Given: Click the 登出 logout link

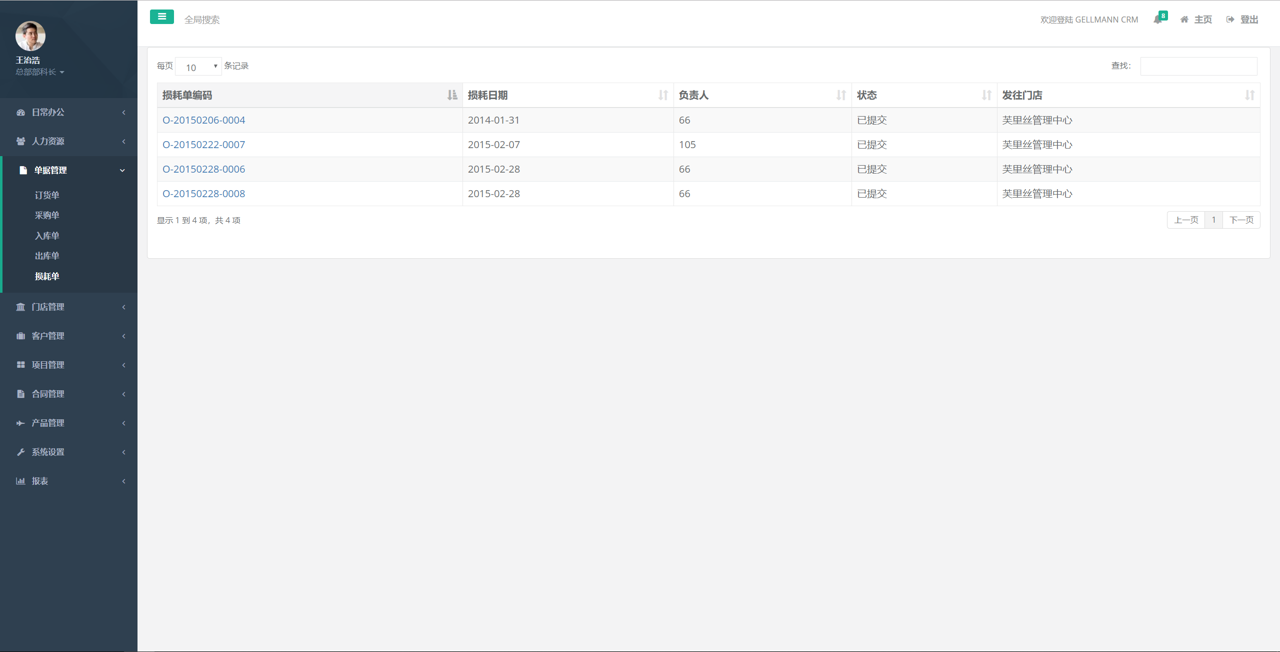Looking at the screenshot, I should pyautogui.click(x=1243, y=19).
